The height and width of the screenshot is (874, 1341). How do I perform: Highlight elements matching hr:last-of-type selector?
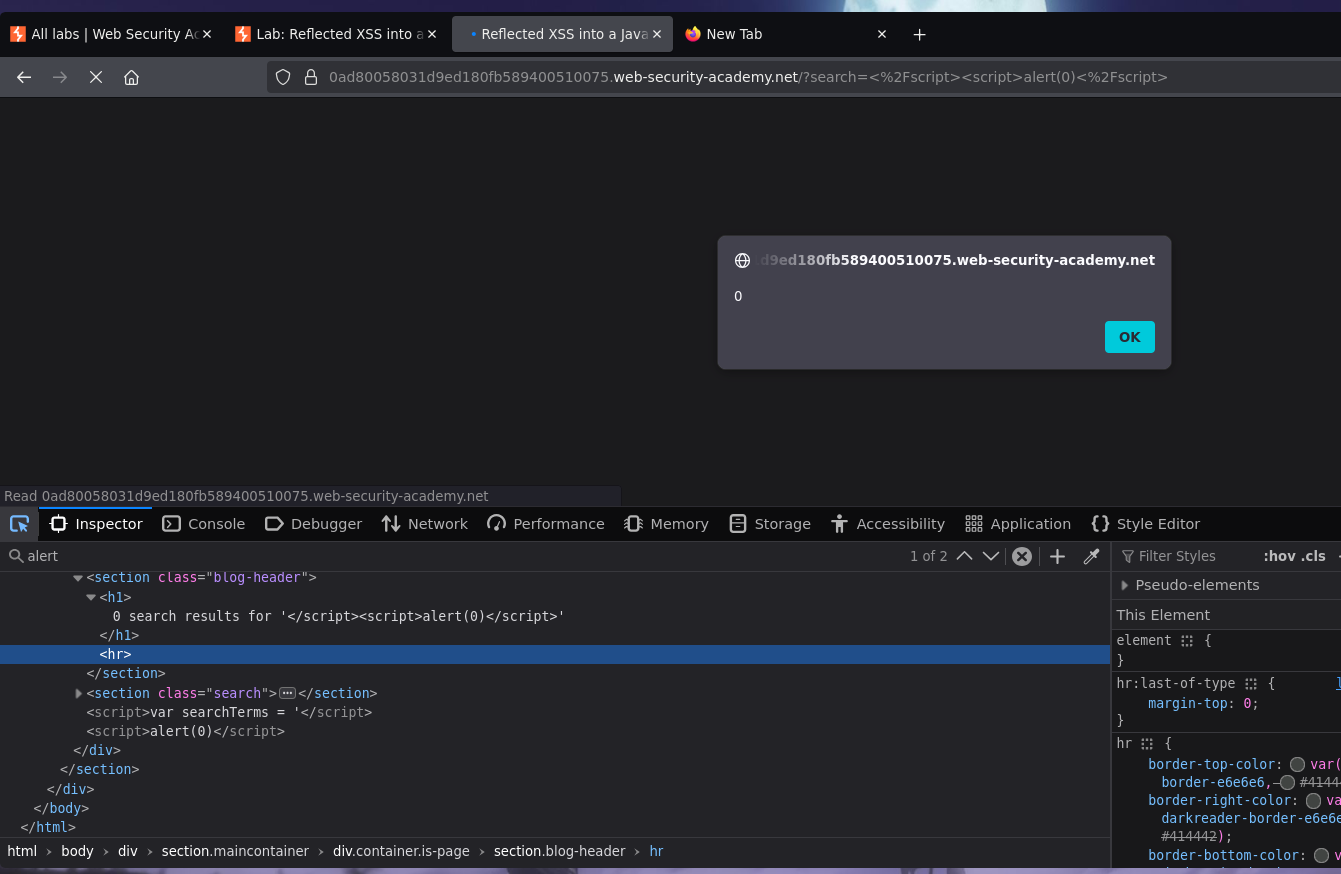point(1251,684)
